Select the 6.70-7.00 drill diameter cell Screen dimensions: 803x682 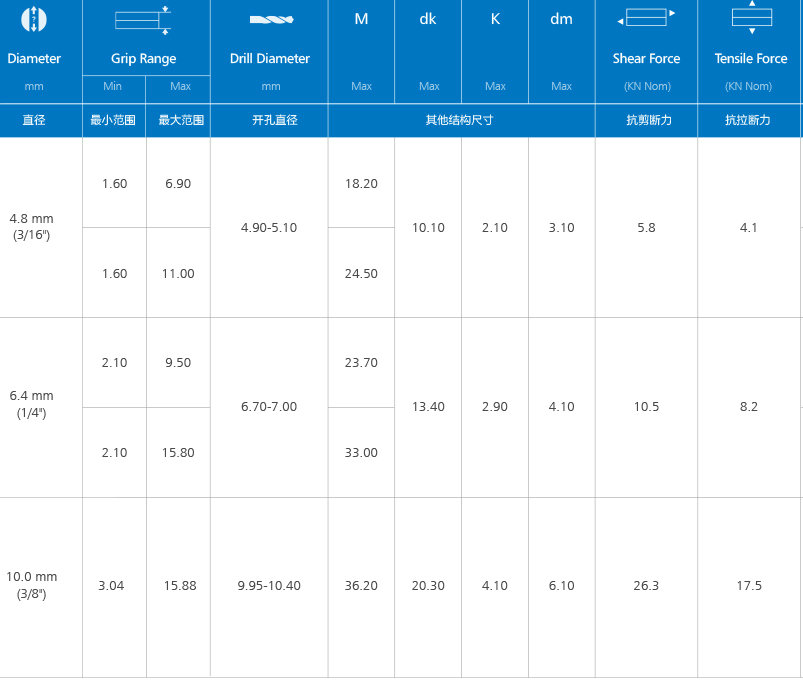pos(269,407)
